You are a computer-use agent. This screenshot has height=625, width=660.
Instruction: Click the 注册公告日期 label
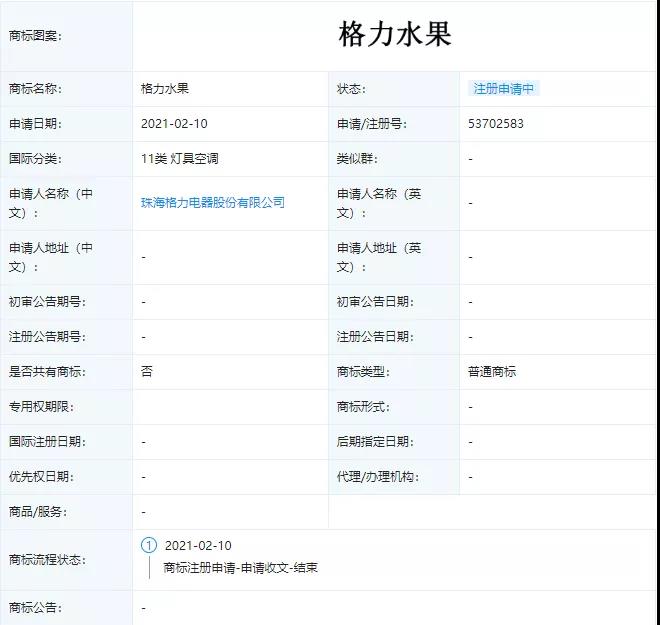coord(375,337)
